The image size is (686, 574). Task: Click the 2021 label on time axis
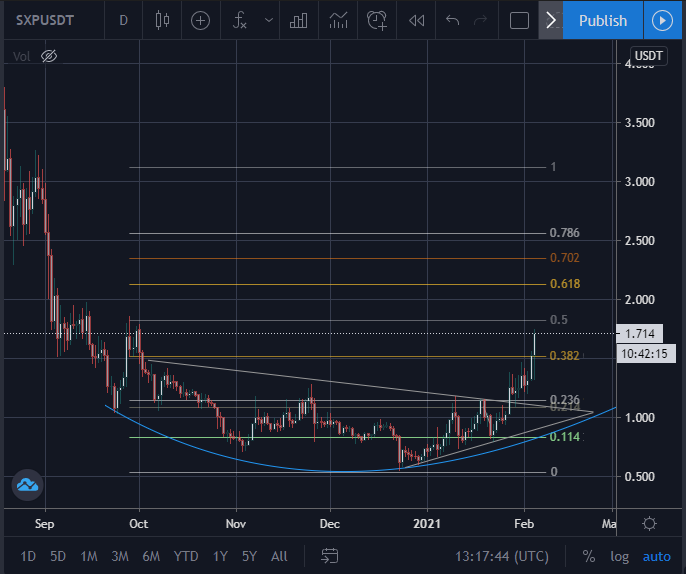click(427, 524)
